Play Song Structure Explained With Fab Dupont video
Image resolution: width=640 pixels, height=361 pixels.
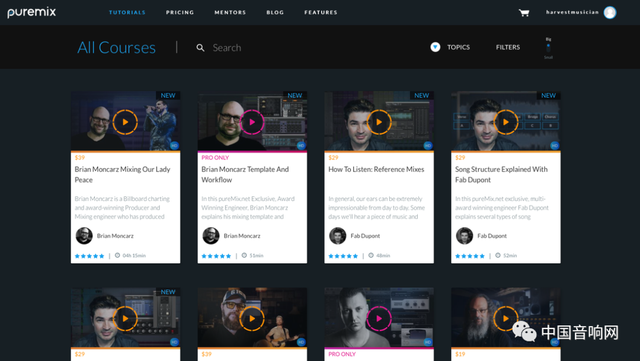tap(506, 122)
